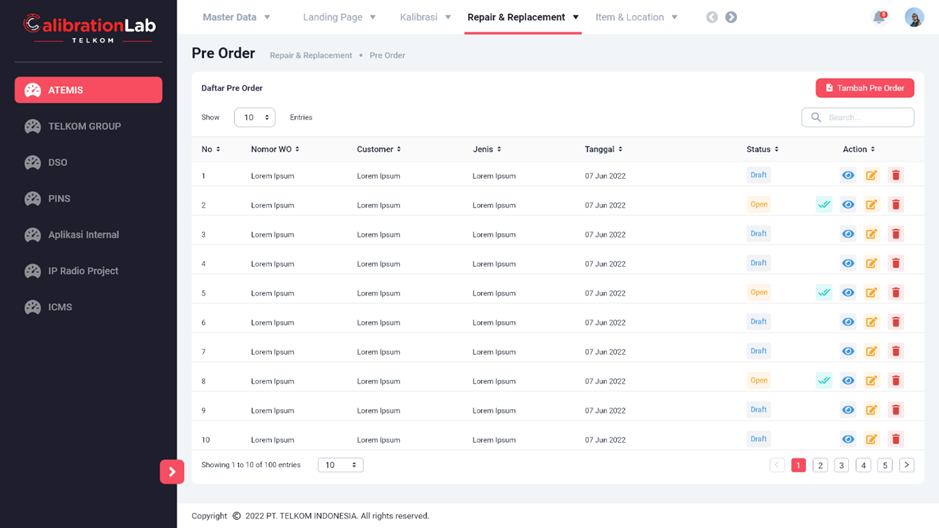Delete row 1 using trash icon
The height and width of the screenshot is (528, 939).
[896, 175]
